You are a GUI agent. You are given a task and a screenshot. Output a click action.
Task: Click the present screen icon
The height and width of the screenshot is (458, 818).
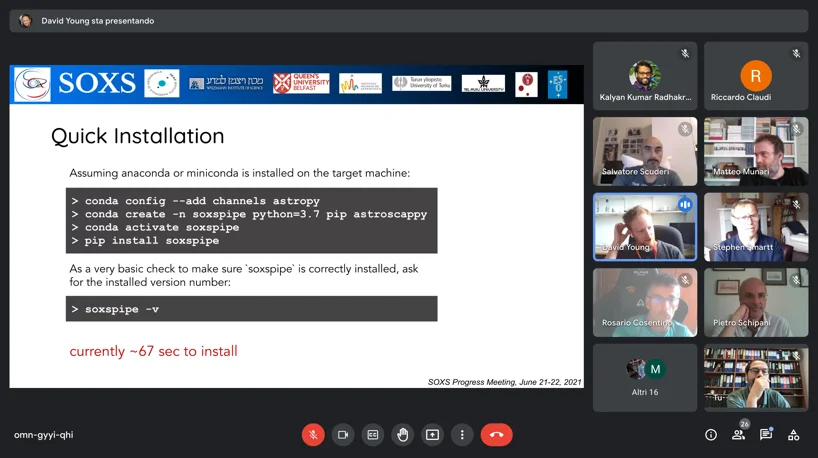[x=432, y=435]
